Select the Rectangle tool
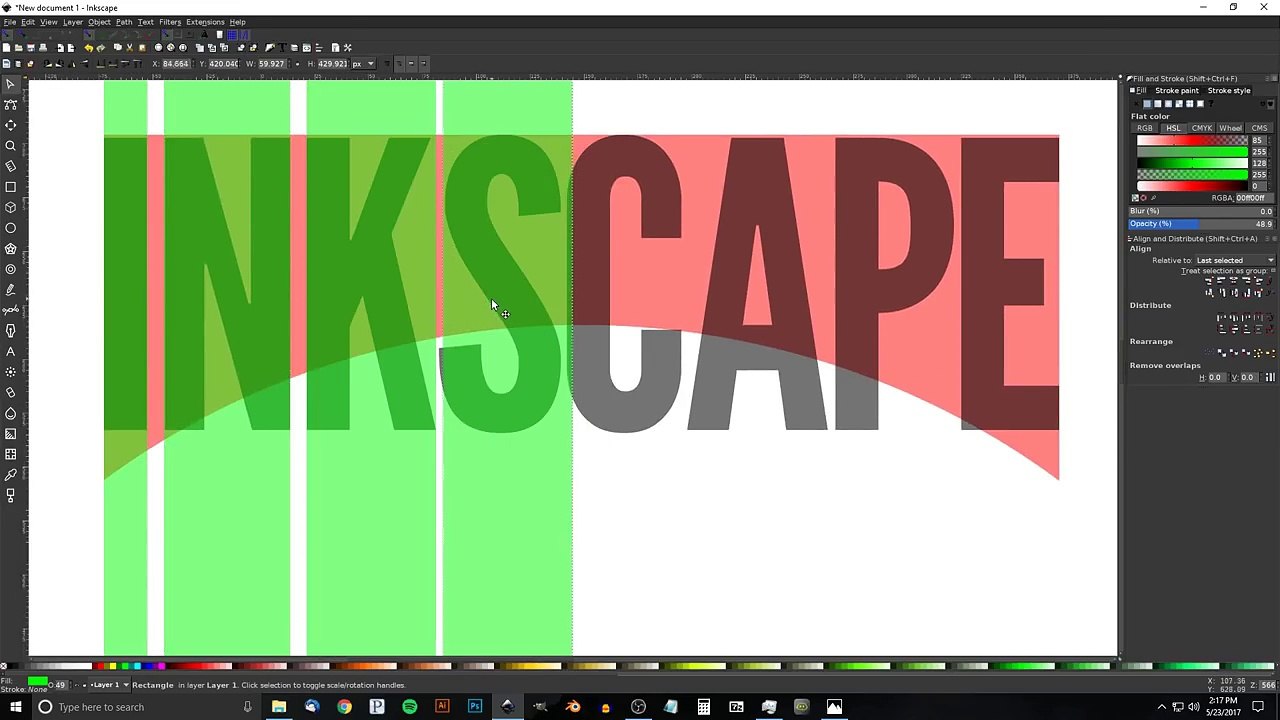This screenshot has width=1280, height=720. [11, 187]
